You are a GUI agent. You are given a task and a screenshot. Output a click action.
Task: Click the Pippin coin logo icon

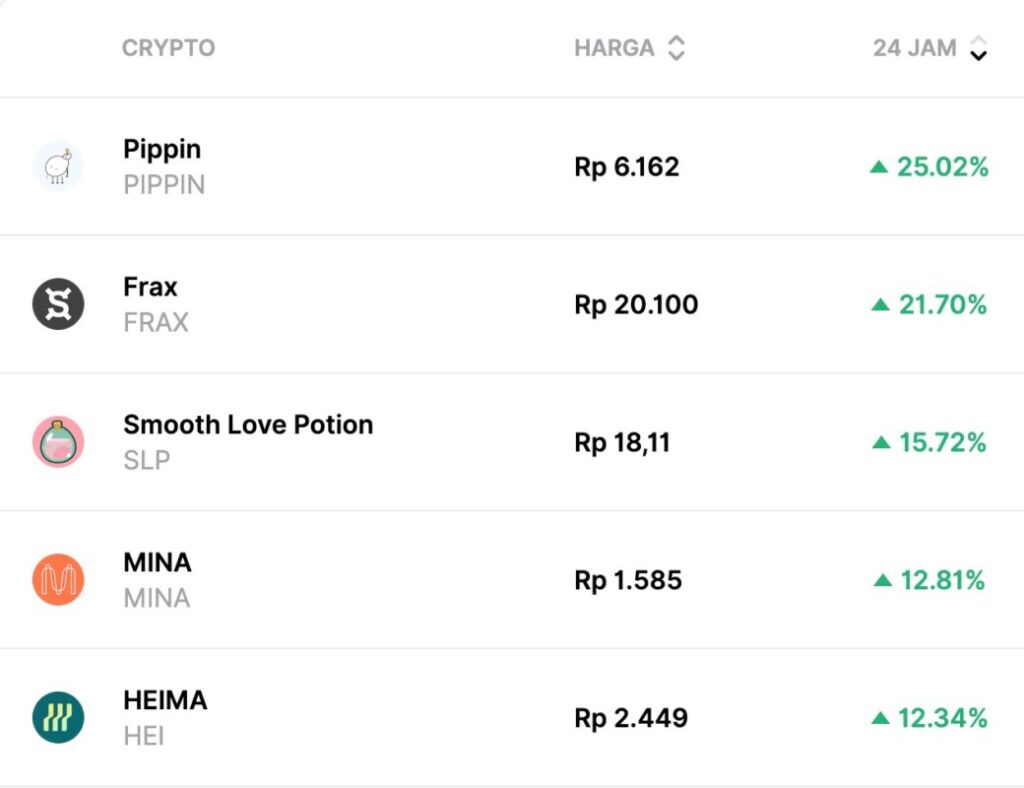pyautogui.click(x=58, y=166)
